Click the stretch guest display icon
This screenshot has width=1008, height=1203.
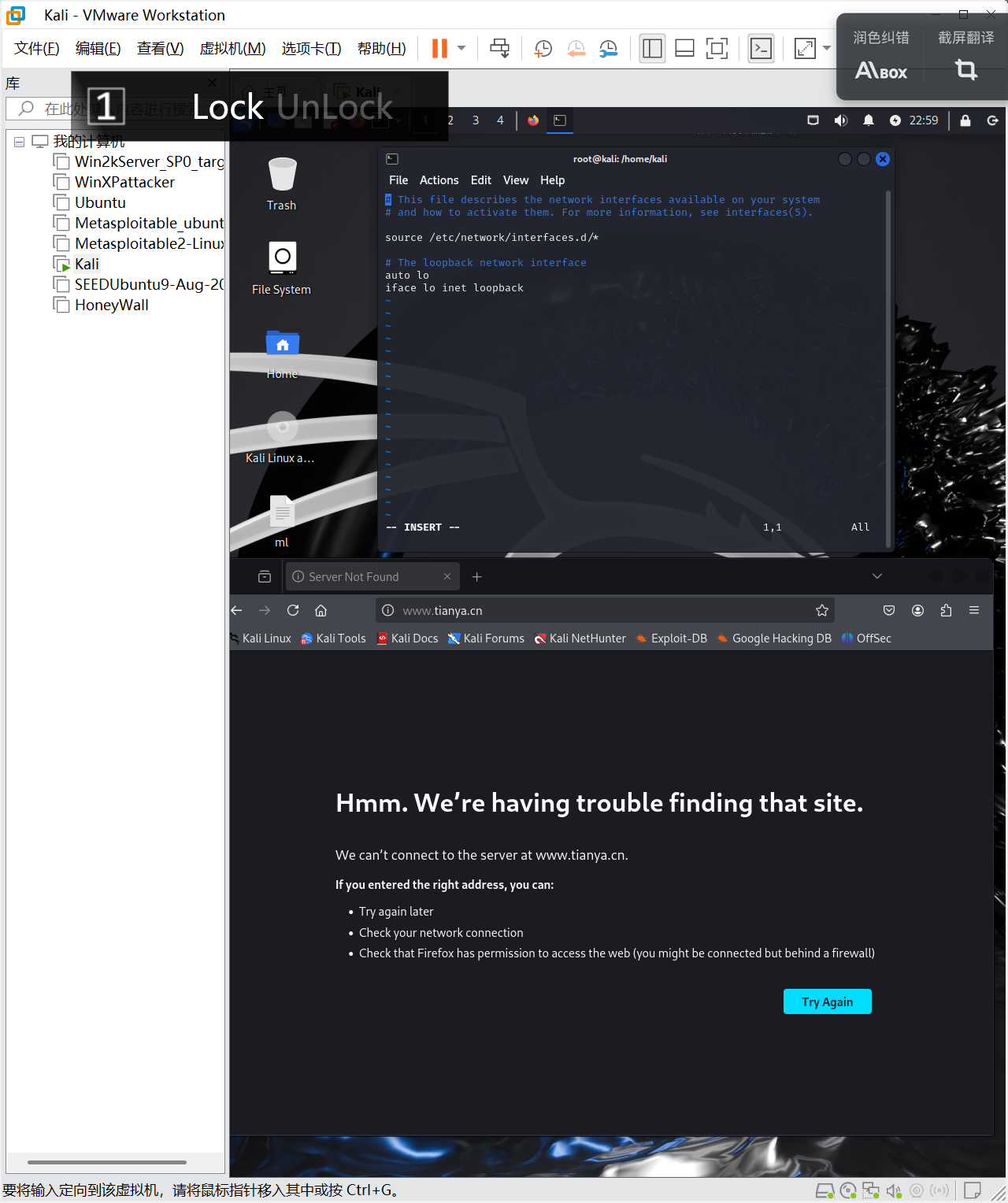pyautogui.click(x=805, y=49)
